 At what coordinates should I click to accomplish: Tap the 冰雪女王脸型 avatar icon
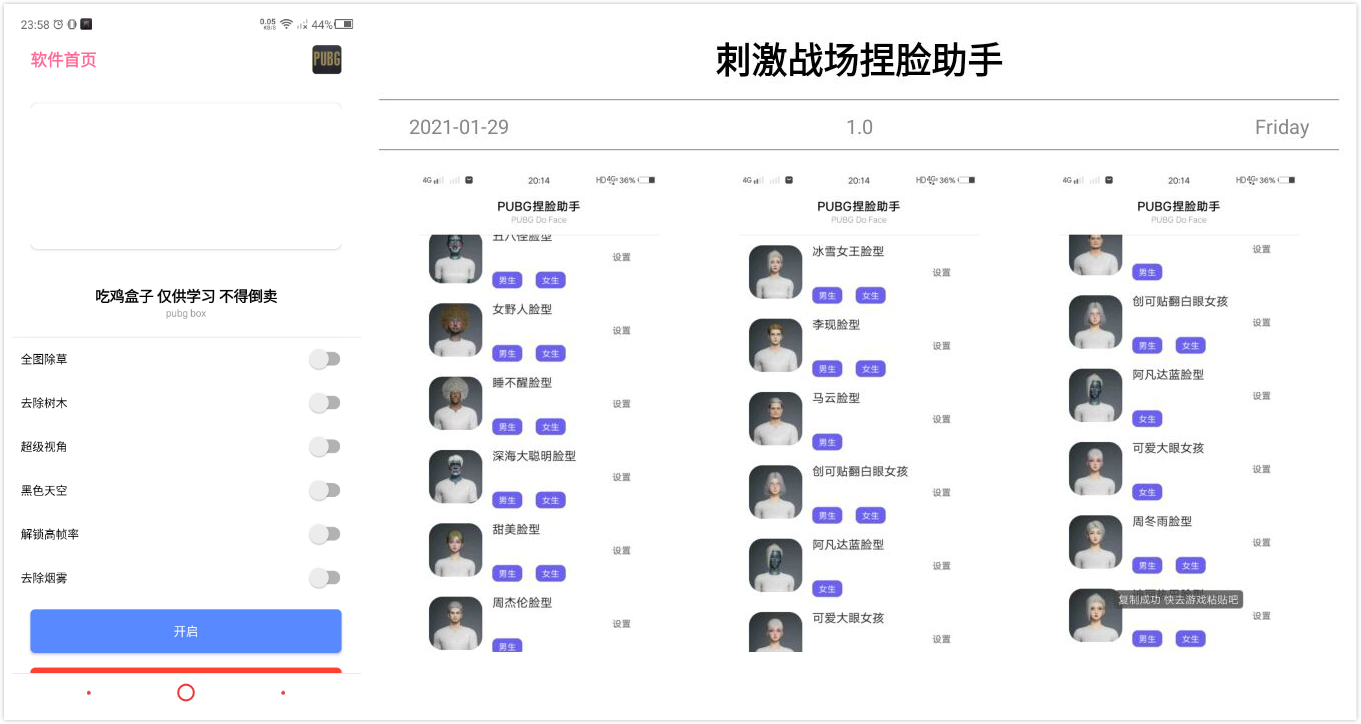(x=776, y=272)
